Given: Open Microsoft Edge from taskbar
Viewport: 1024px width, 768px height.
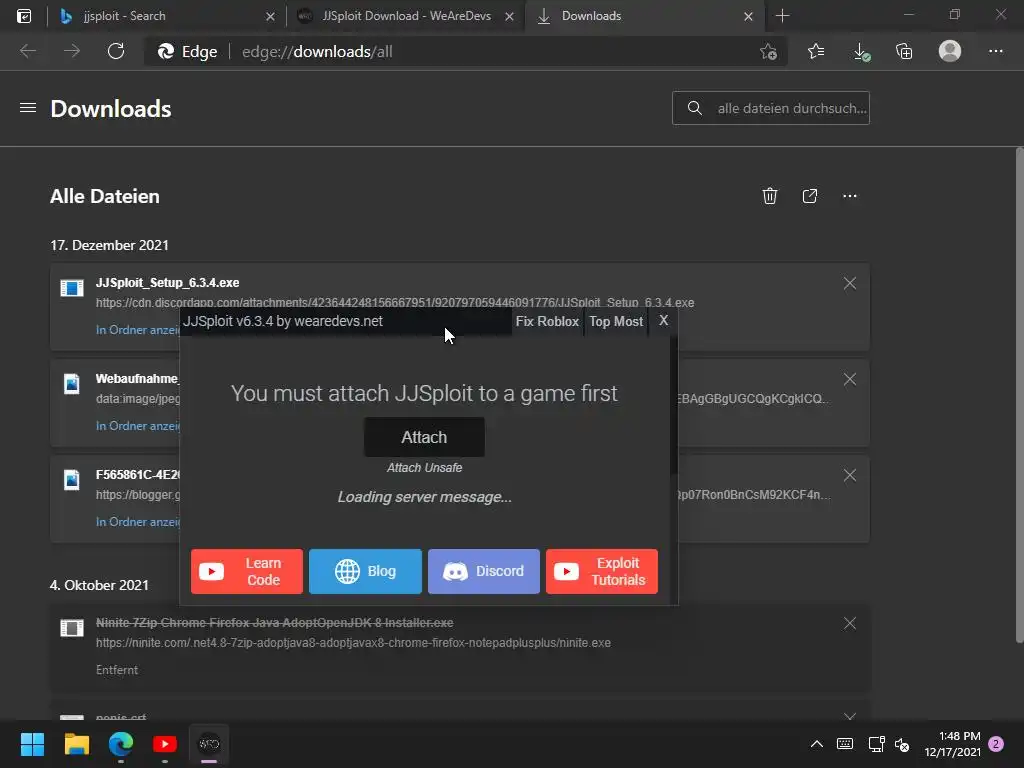Looking at the screenshot, I should pyautogui.click(x=121, y=744).
